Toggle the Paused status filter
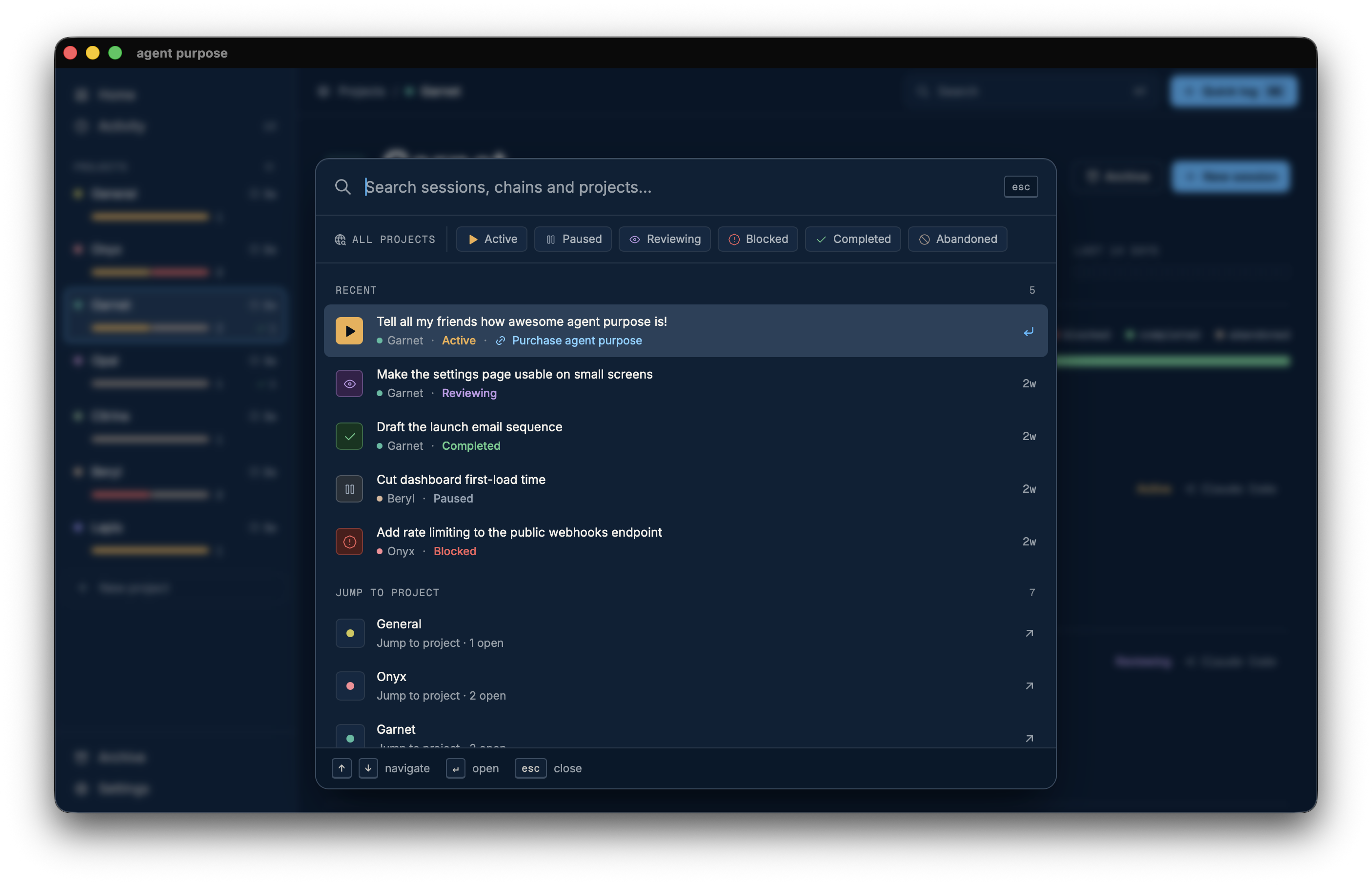1372x885 pixels. coord(573,239)
